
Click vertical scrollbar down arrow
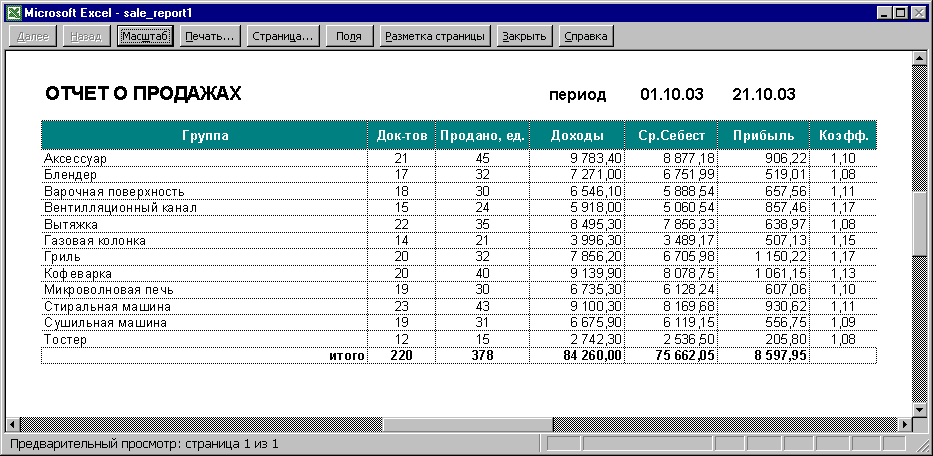919,410
